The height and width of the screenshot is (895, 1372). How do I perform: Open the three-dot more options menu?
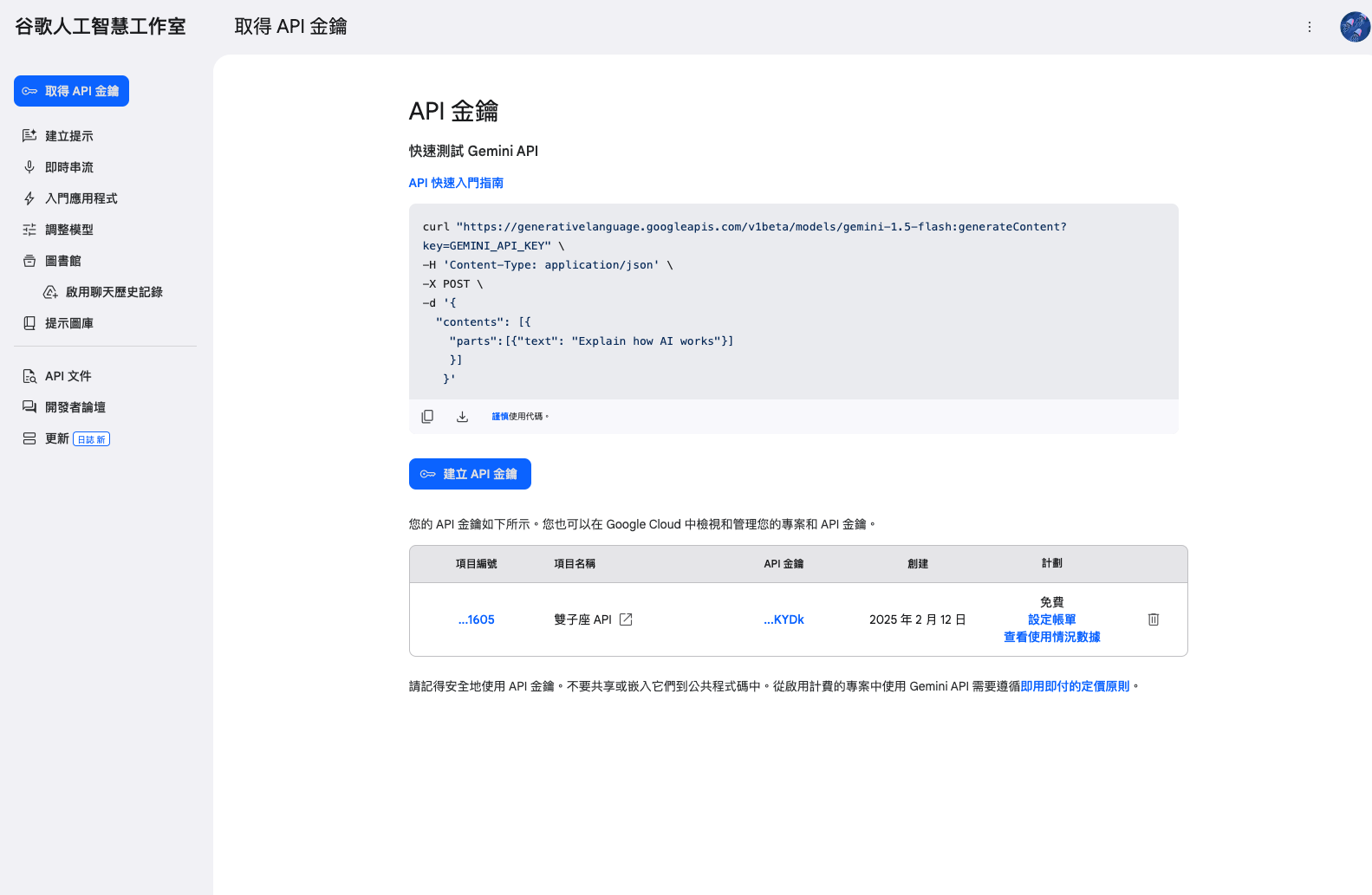[1310, 27]
